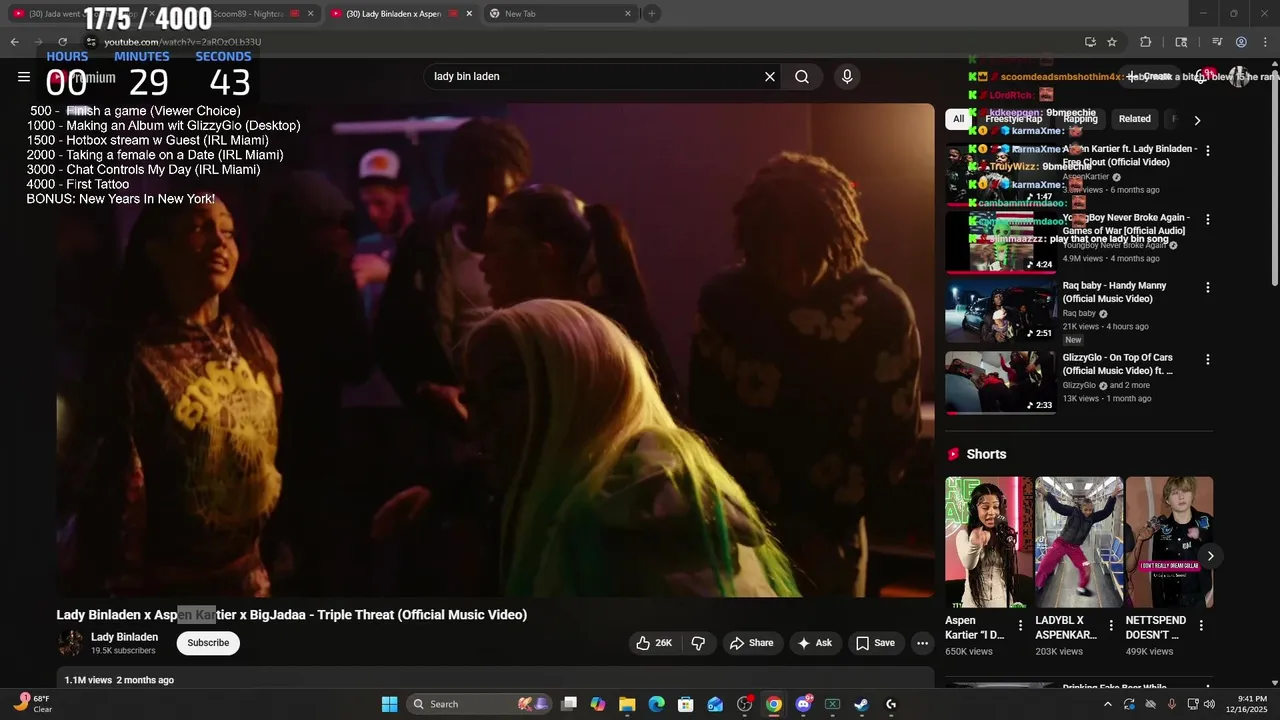Open 'Raq baby - Handy Manny' title
1280x720 pixels.
pos(1114,292)
